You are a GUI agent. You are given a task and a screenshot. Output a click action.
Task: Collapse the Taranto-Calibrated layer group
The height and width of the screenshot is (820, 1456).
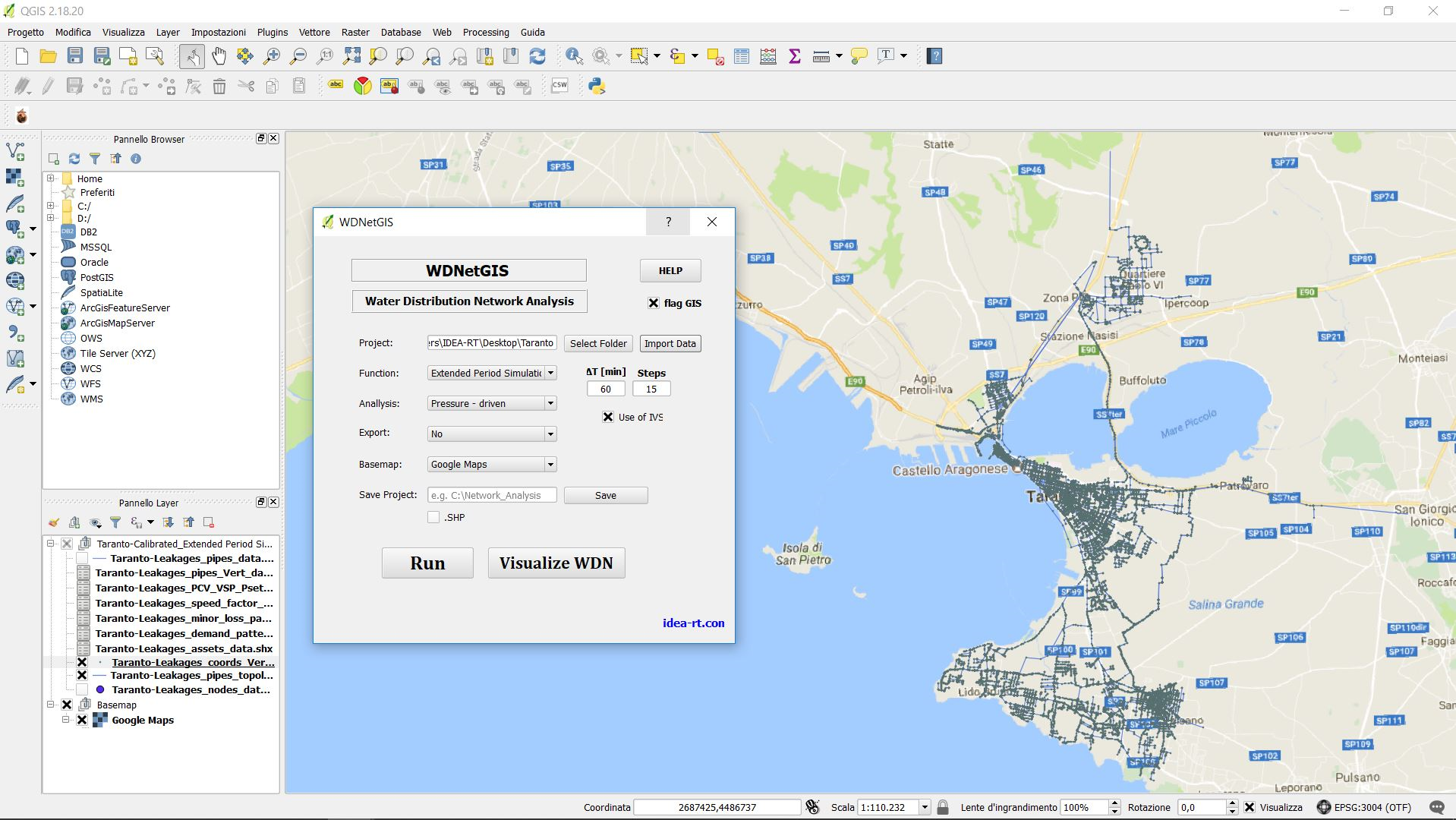[51, 544]
